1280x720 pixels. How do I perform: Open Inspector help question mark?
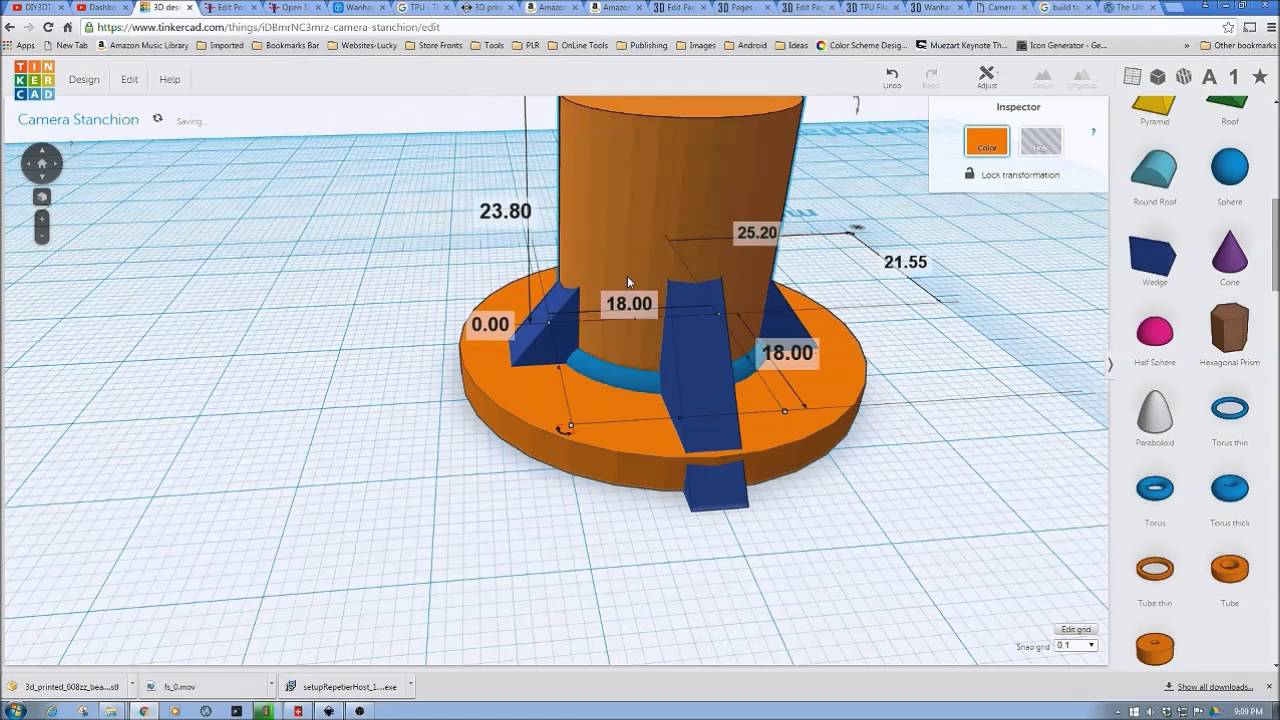(1093, 132)
